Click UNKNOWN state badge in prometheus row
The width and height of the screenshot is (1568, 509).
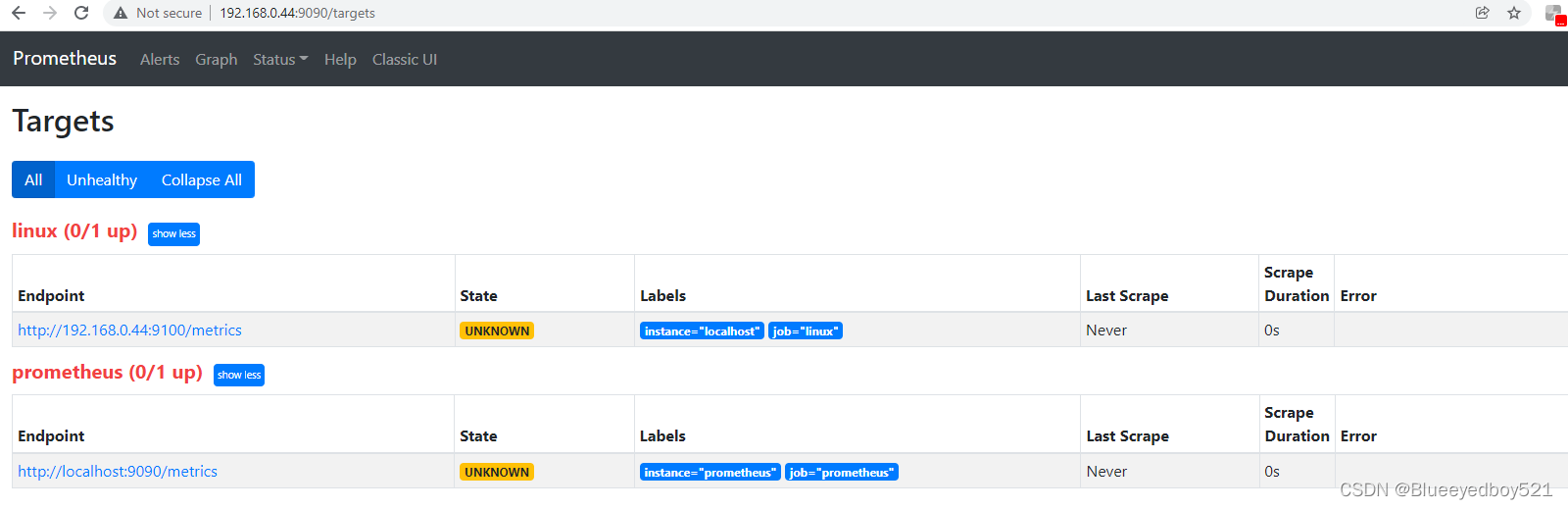(x=497, y=473)
